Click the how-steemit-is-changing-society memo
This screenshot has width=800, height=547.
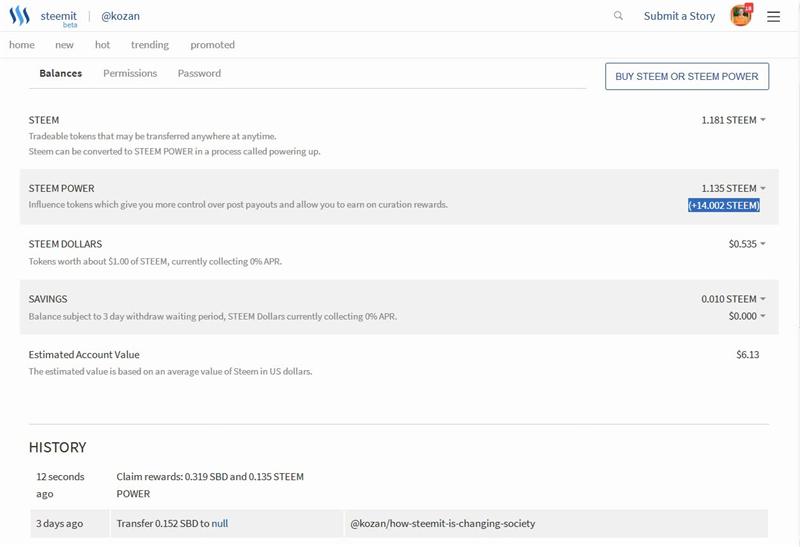(443, 524)
